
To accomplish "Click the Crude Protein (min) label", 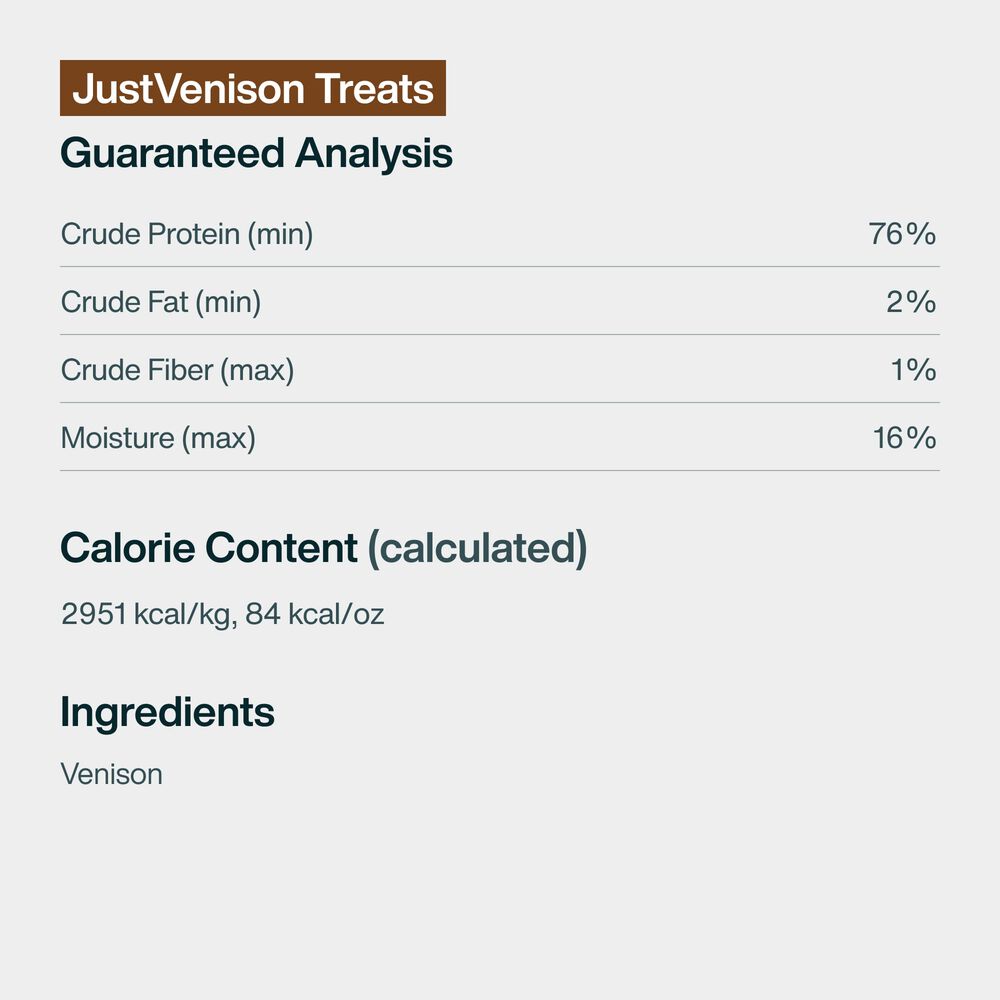I will pyautogui.click(x=187, y=234).
